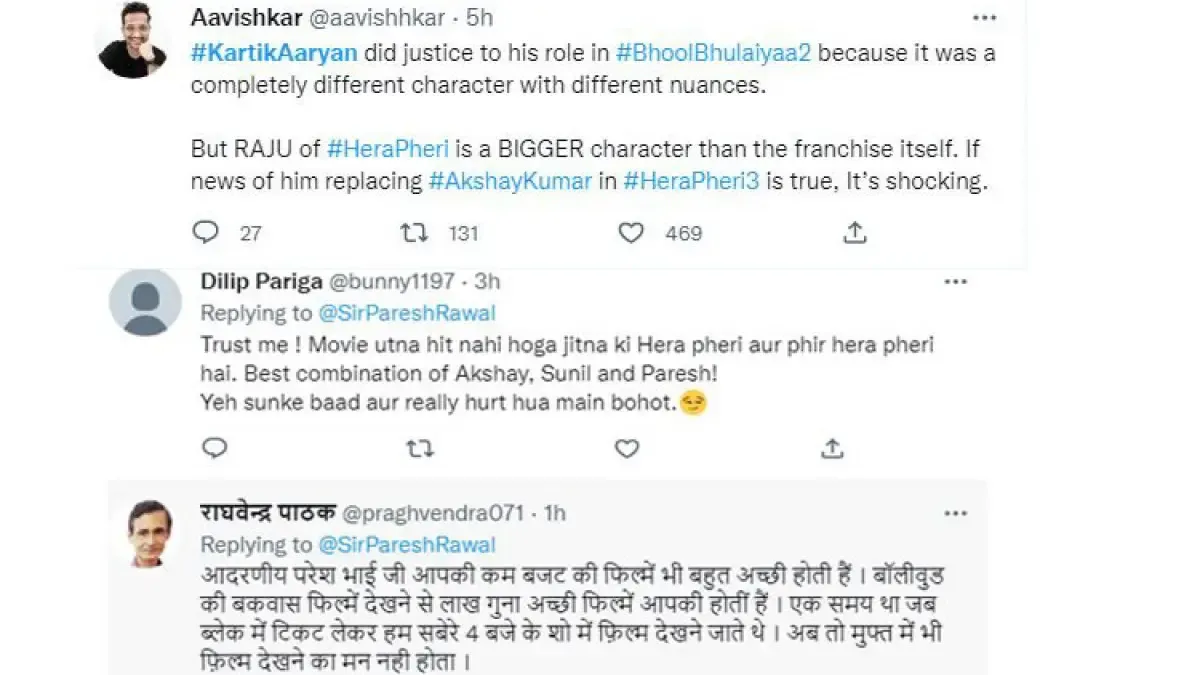Image resolution: width=1200 pixels, height=675 pixels.
Task: Open the #KartikAaryan hashtag
Action: point(260,53)
